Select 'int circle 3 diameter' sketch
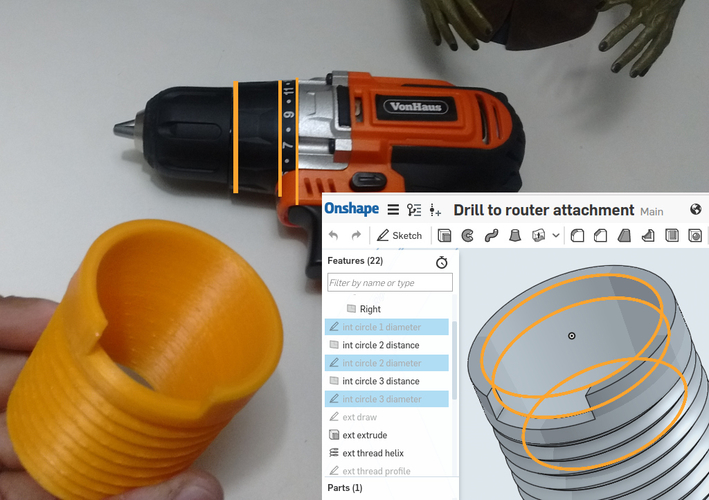 387,399
